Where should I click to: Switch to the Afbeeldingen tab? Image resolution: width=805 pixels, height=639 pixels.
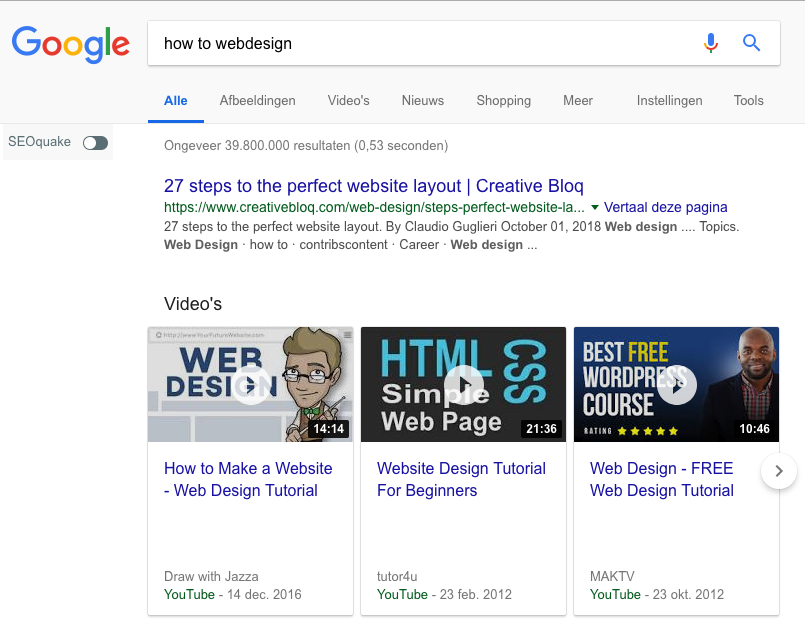[x=257, y=100]
